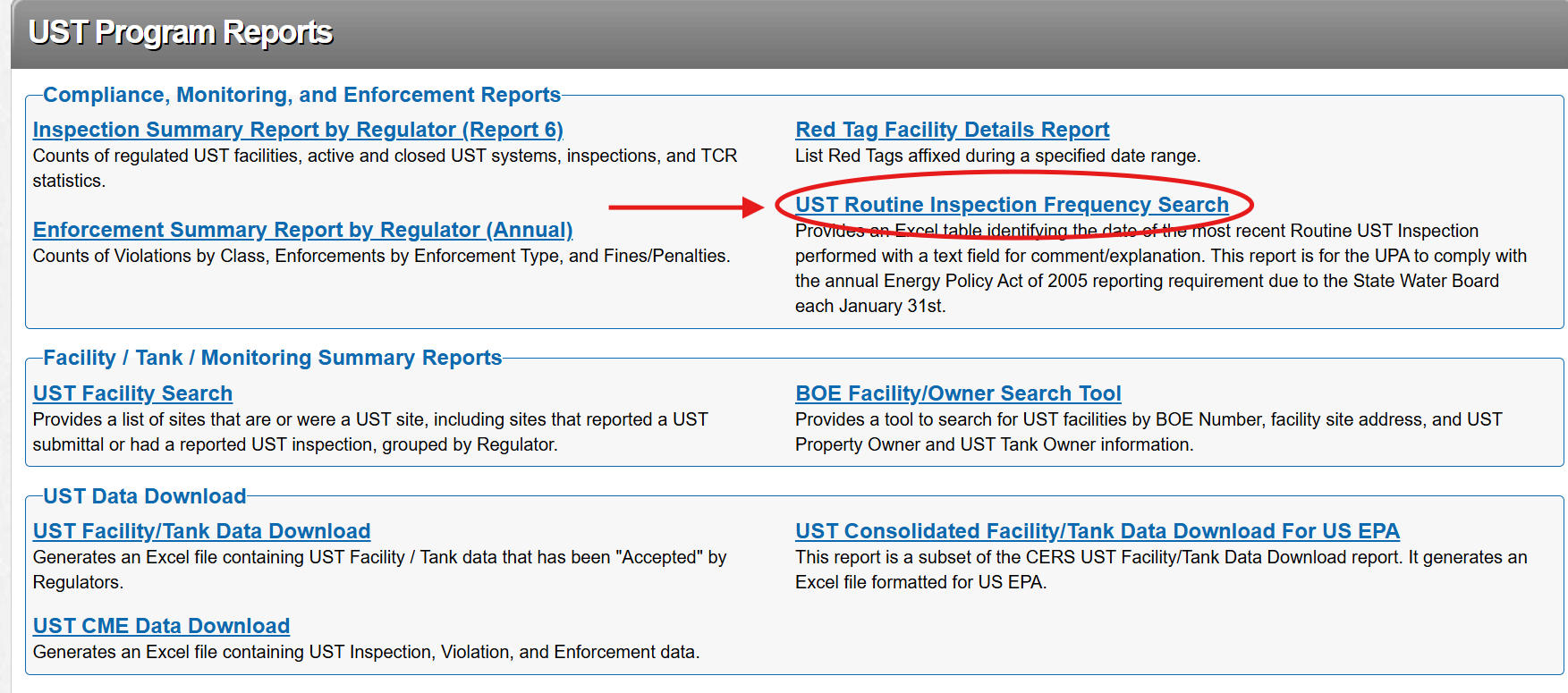Click 'Generates an Excel file containing UST Inspection' text
The height and width of the screenshot is (693, 1568).
tap(366, 652)
